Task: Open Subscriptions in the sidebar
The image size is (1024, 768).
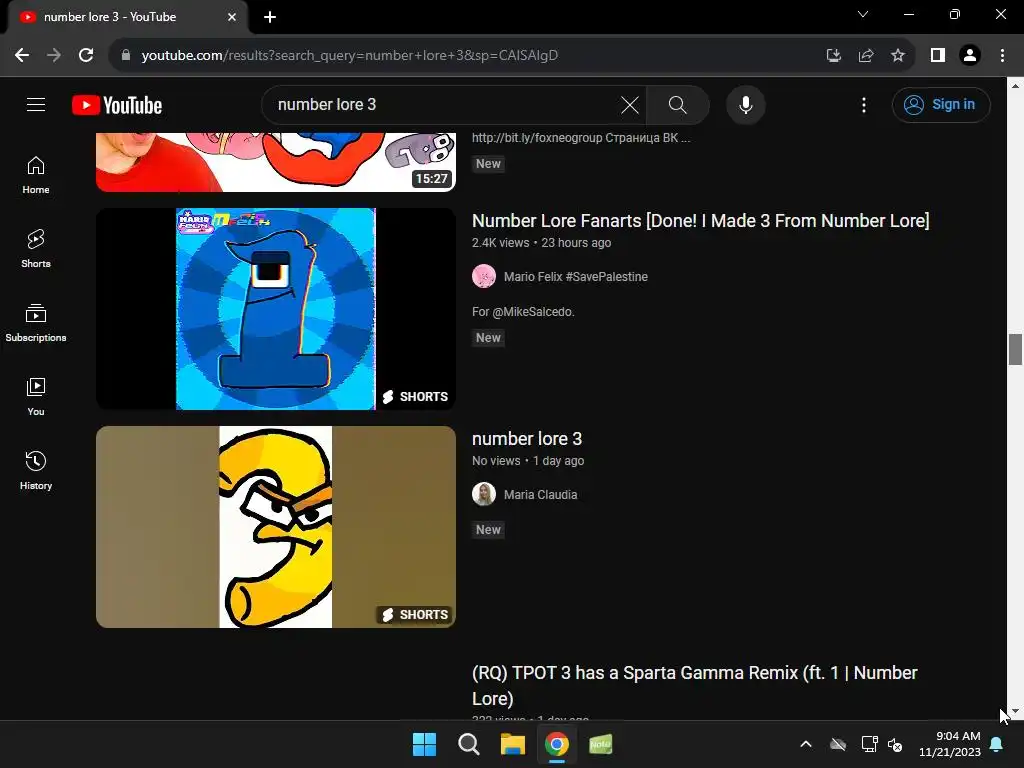Action: pos(36,323)
